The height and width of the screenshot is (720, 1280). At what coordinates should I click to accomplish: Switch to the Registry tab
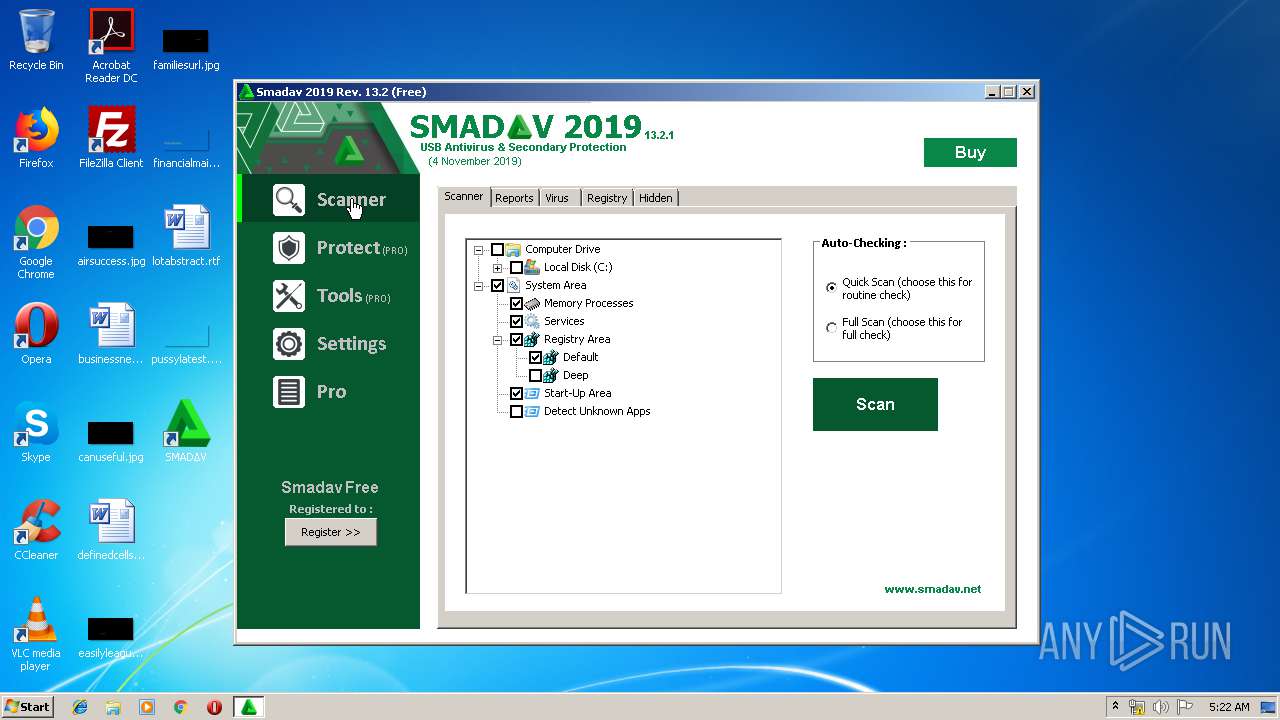point(606,198)
